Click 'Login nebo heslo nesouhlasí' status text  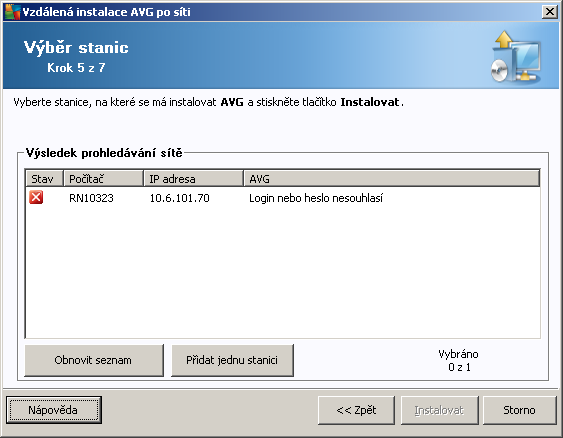316,198
